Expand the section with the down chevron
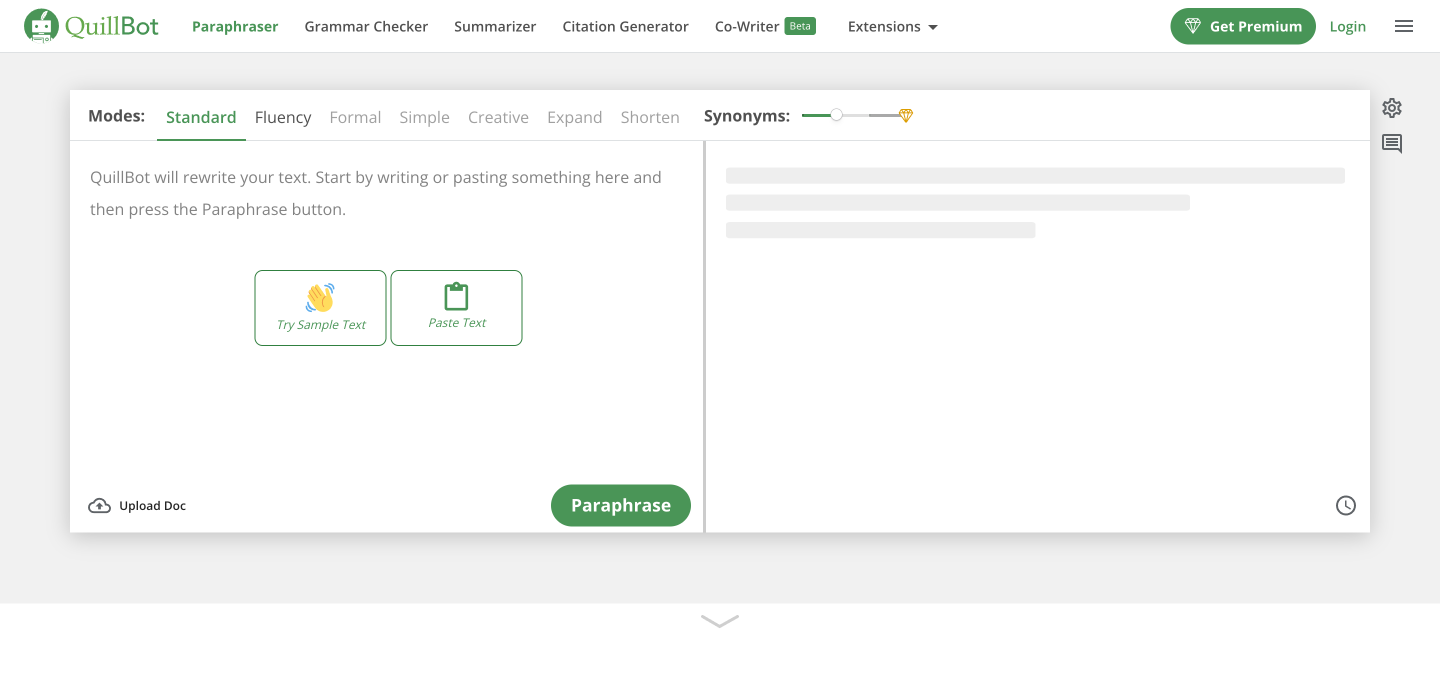This screenshot has width=1440, height=675. [x=720, y=621]
